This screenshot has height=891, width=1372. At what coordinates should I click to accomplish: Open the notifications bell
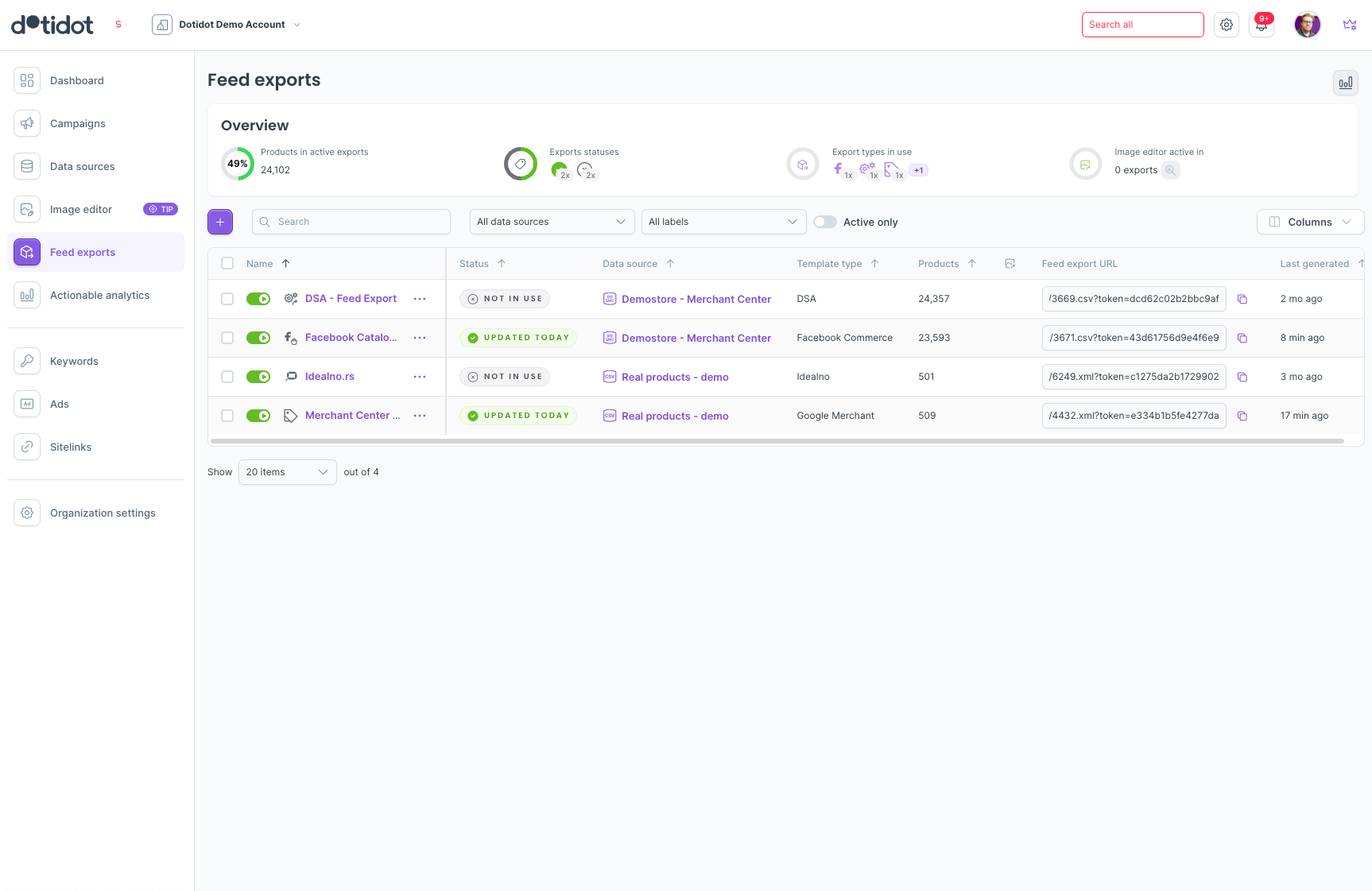coord(1262,25)
